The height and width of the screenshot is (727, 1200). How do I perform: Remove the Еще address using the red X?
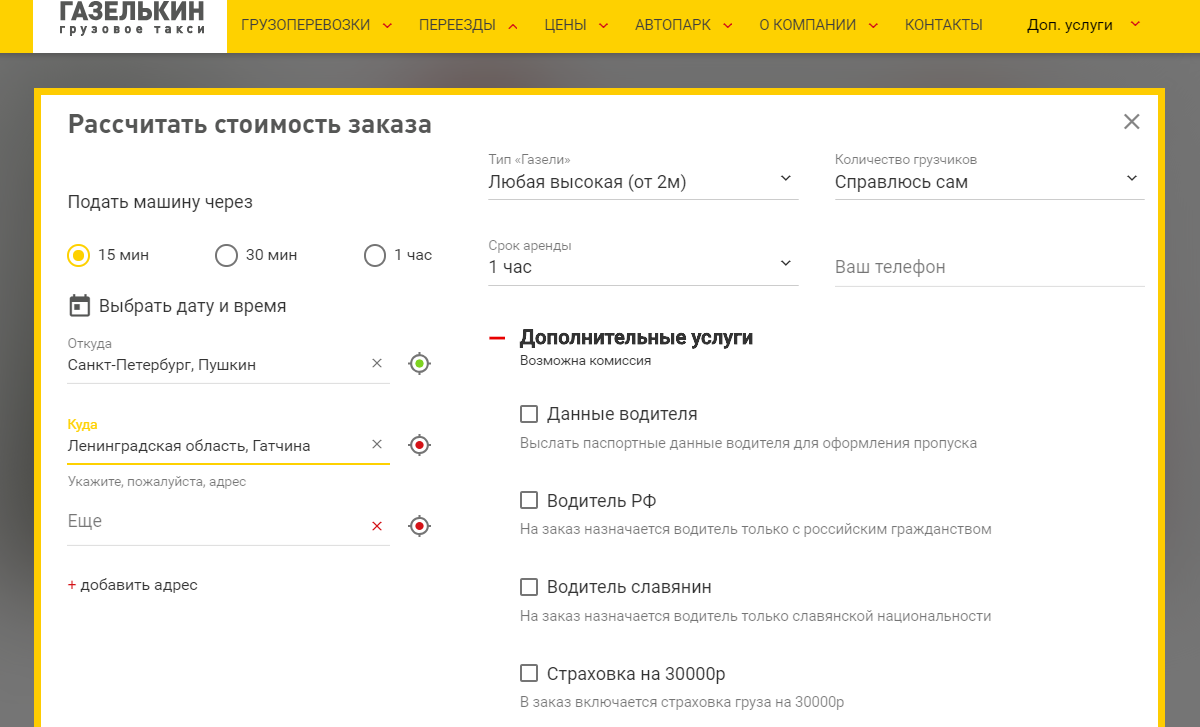(x=377, y=526)
